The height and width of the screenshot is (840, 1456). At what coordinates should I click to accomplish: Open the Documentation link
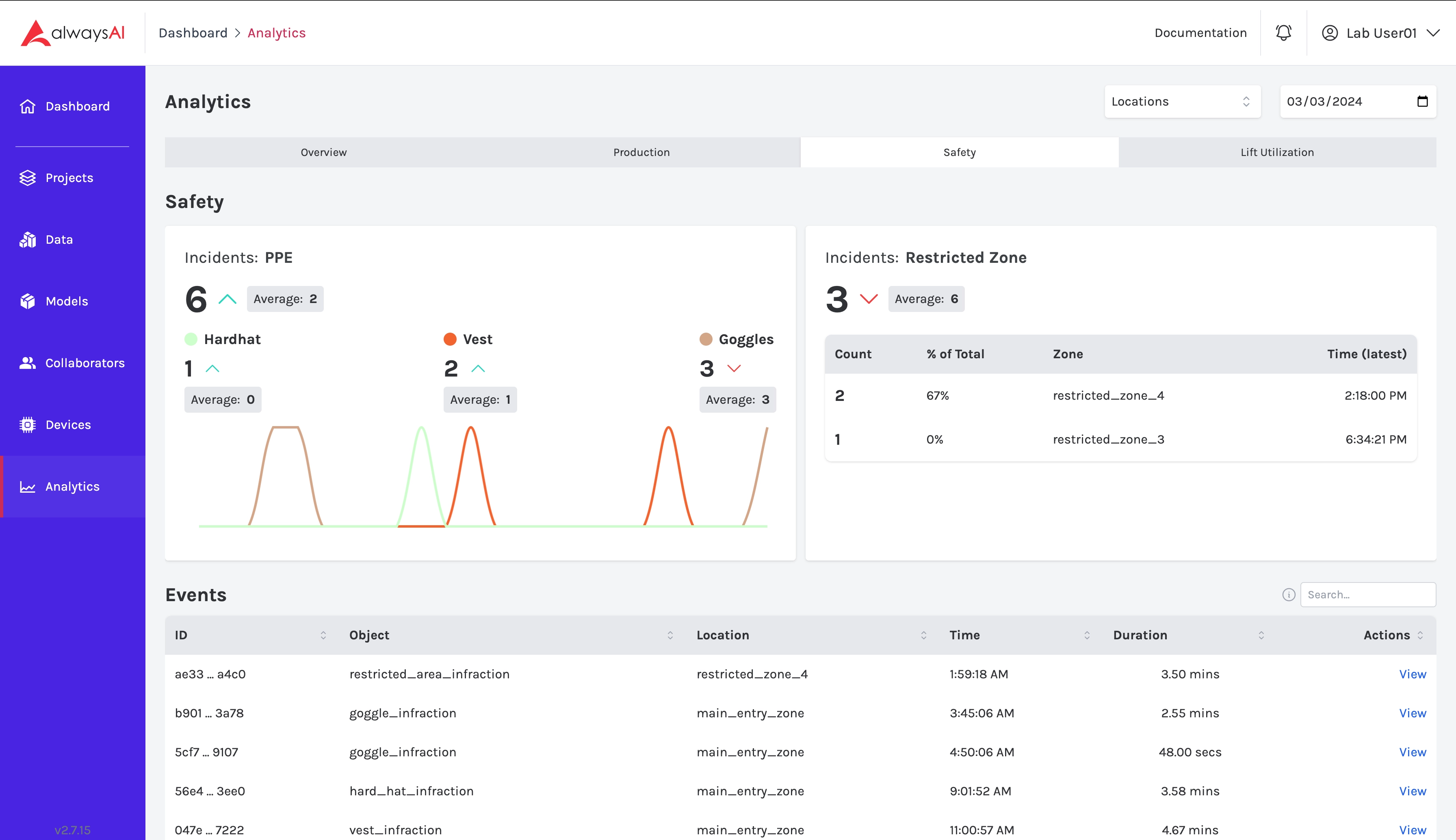[1200, 33]
